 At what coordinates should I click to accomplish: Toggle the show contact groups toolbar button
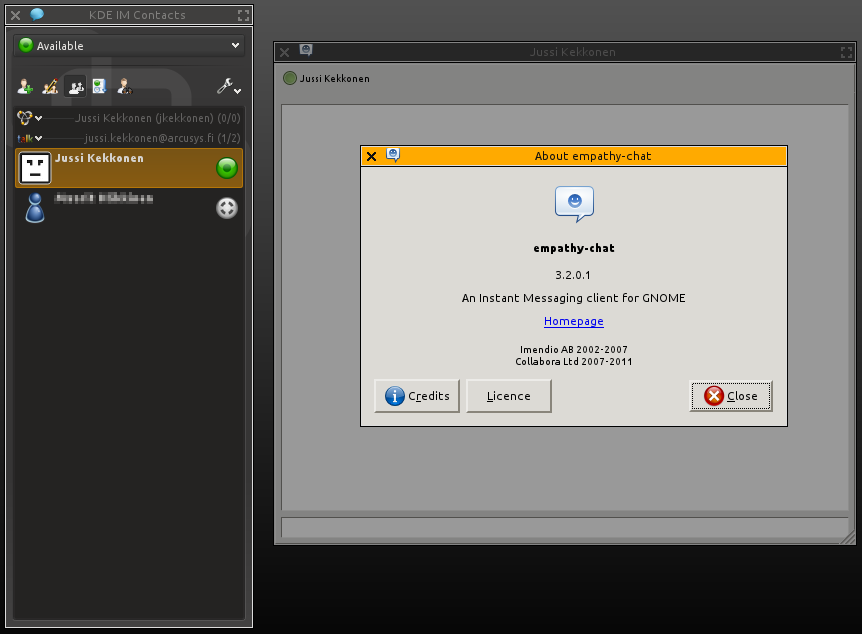[75, 86]
